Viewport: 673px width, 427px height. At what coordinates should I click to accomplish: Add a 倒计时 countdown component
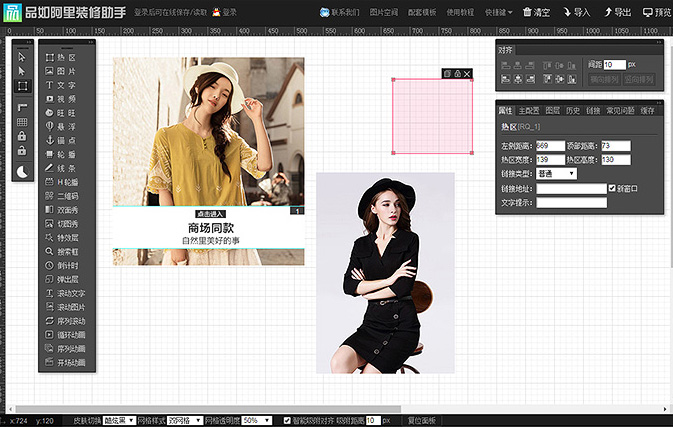pos(62,266)
